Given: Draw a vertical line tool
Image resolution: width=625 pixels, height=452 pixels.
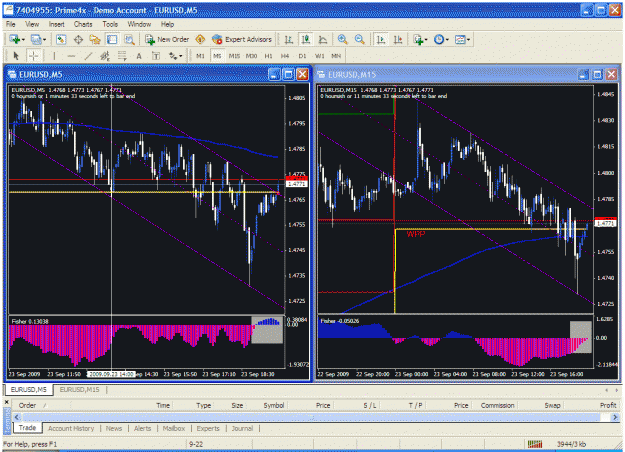Looking at the screenshot, I should click(x=54, y=56).
